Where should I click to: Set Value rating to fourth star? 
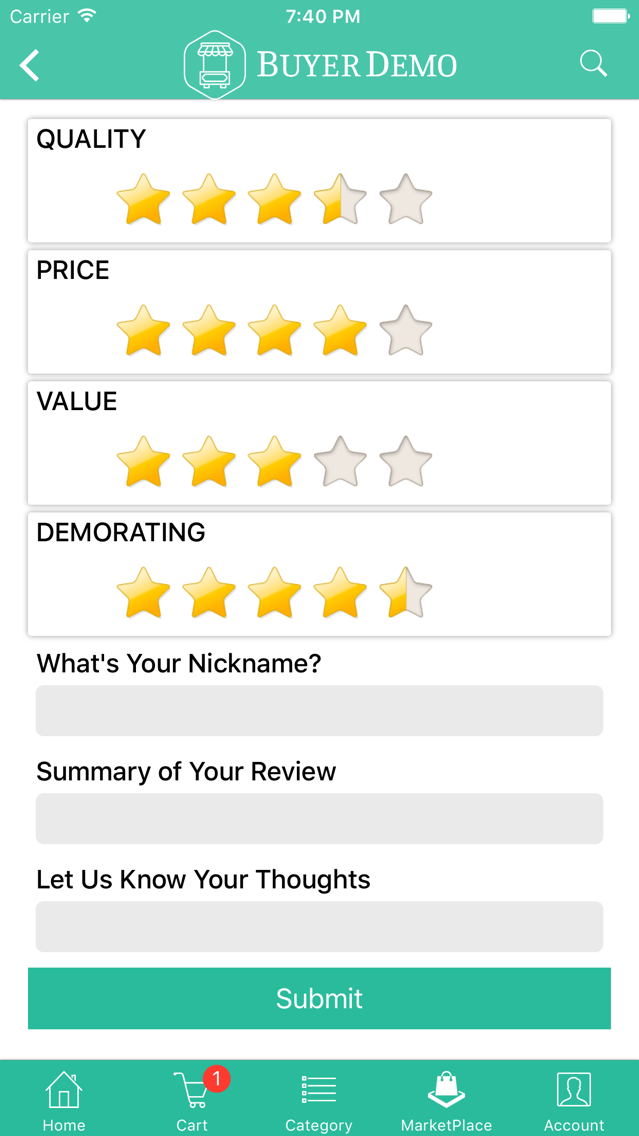point(341,462)
